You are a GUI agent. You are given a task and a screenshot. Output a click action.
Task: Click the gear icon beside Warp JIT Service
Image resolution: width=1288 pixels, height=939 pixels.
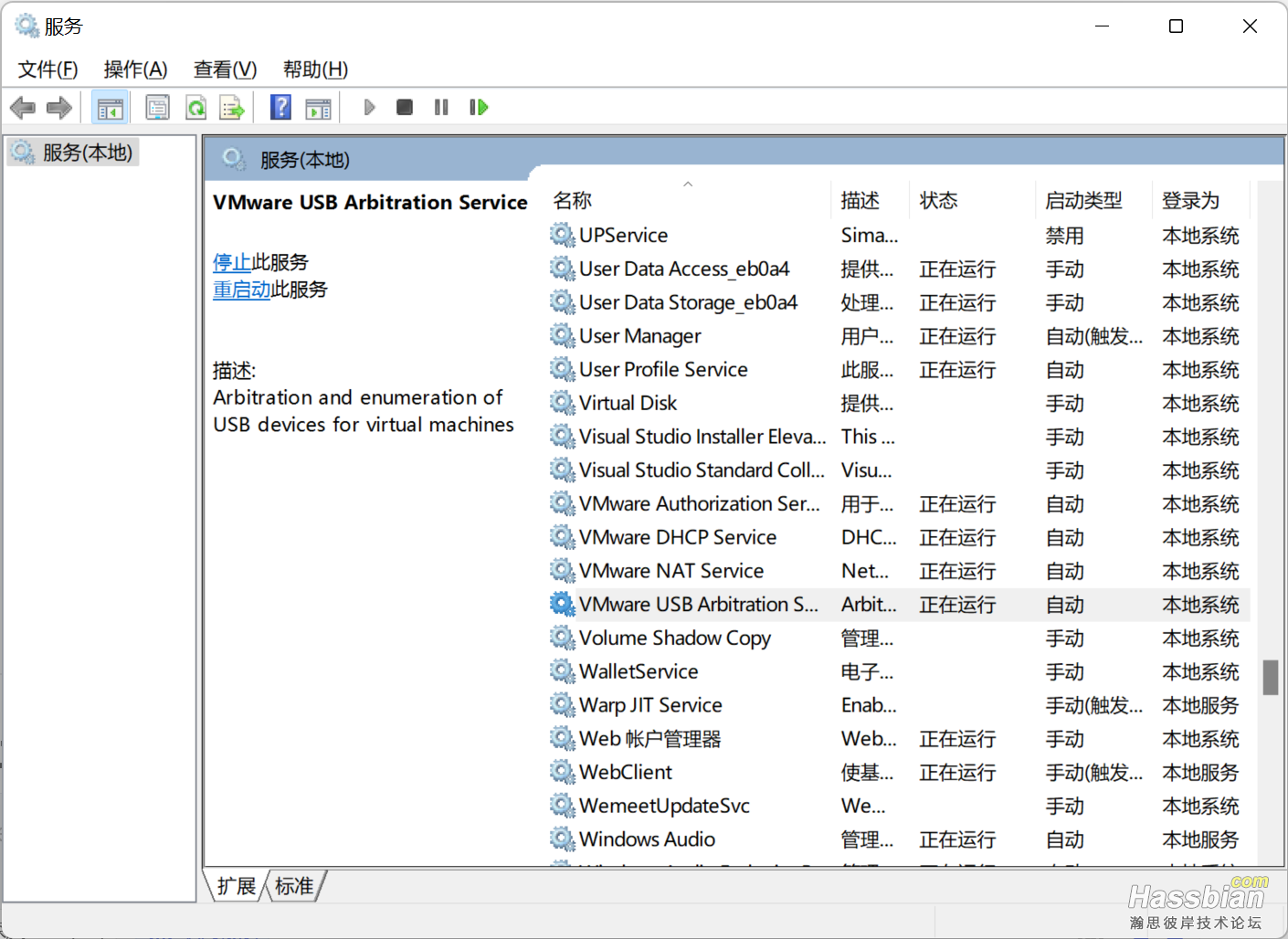tap(562, 704)
